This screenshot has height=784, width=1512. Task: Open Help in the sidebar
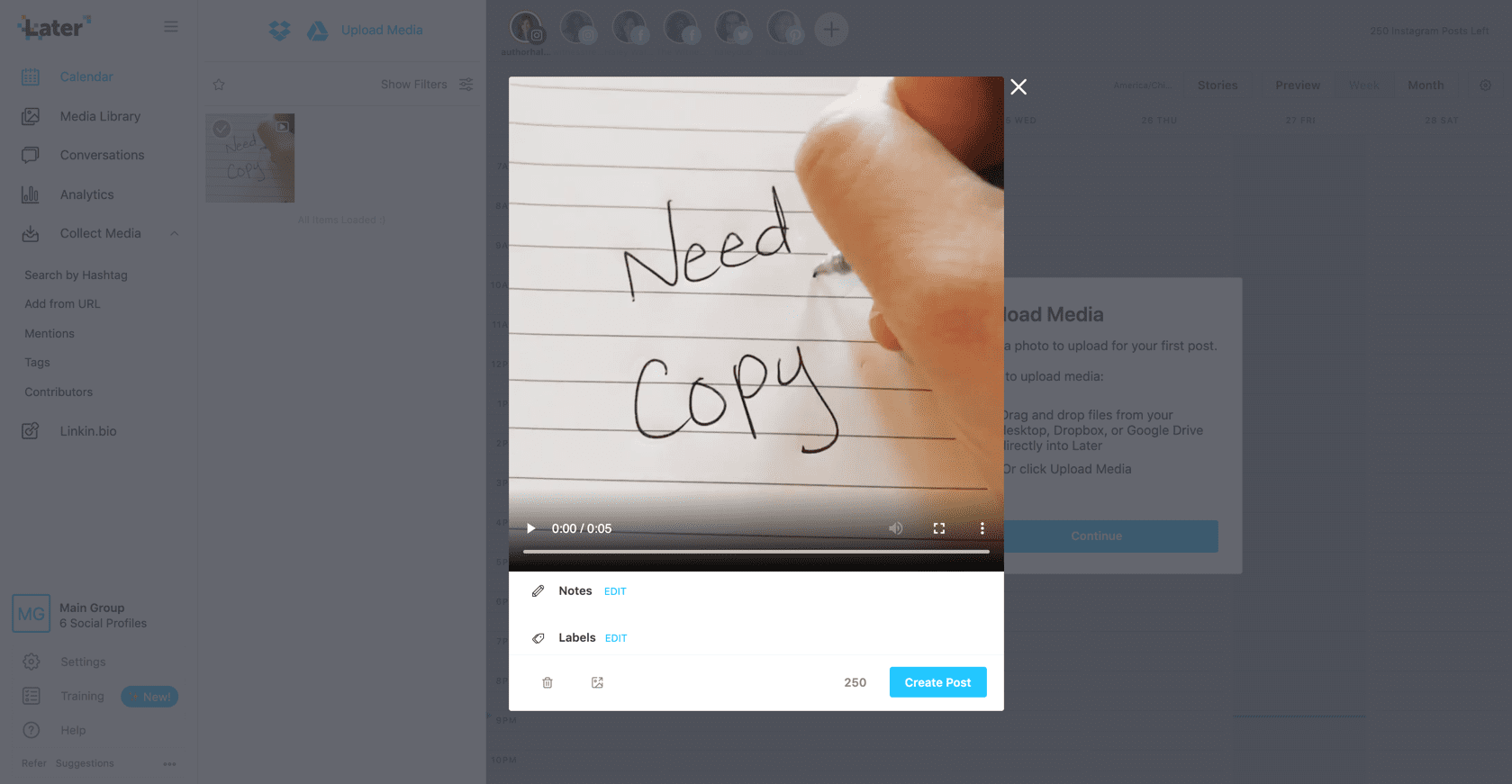(x=73, y=731)
